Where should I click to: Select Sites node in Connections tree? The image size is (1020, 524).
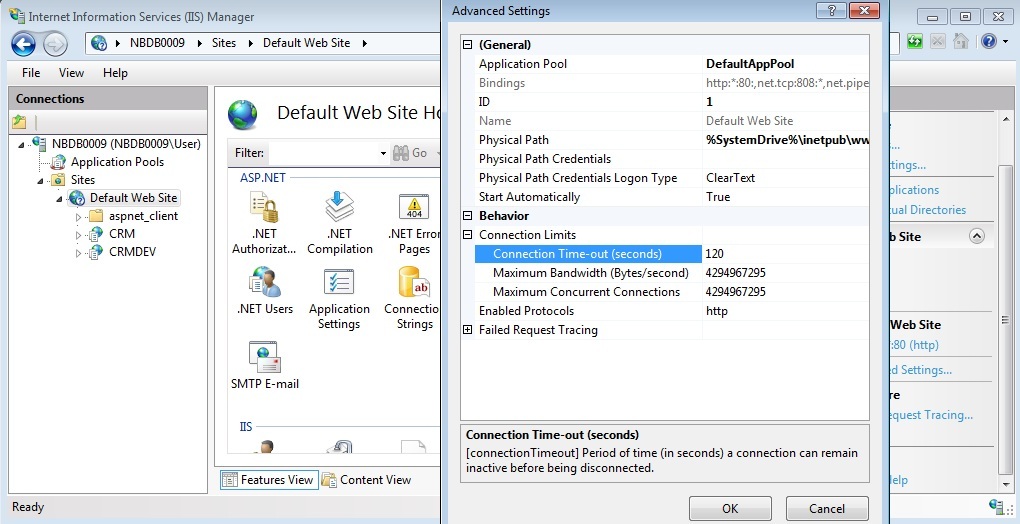[83, 179]
